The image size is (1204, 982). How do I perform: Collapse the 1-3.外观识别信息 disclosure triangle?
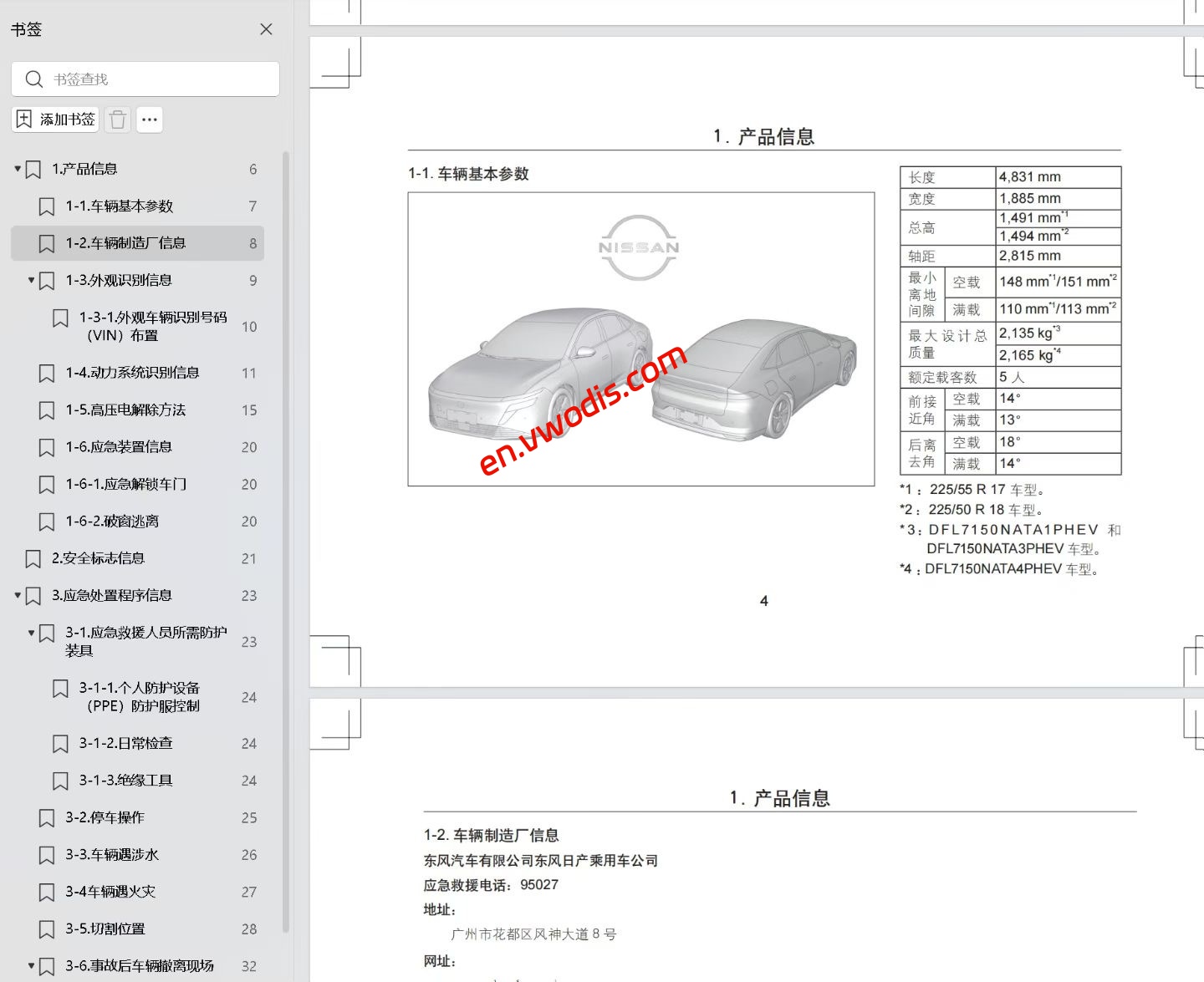(x=30, y=280)
